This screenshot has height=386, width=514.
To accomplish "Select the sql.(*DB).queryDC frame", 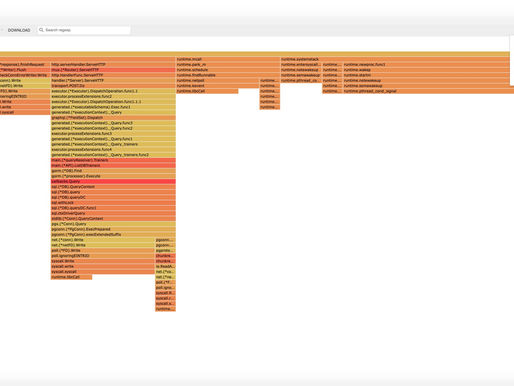I will point(113,198).
